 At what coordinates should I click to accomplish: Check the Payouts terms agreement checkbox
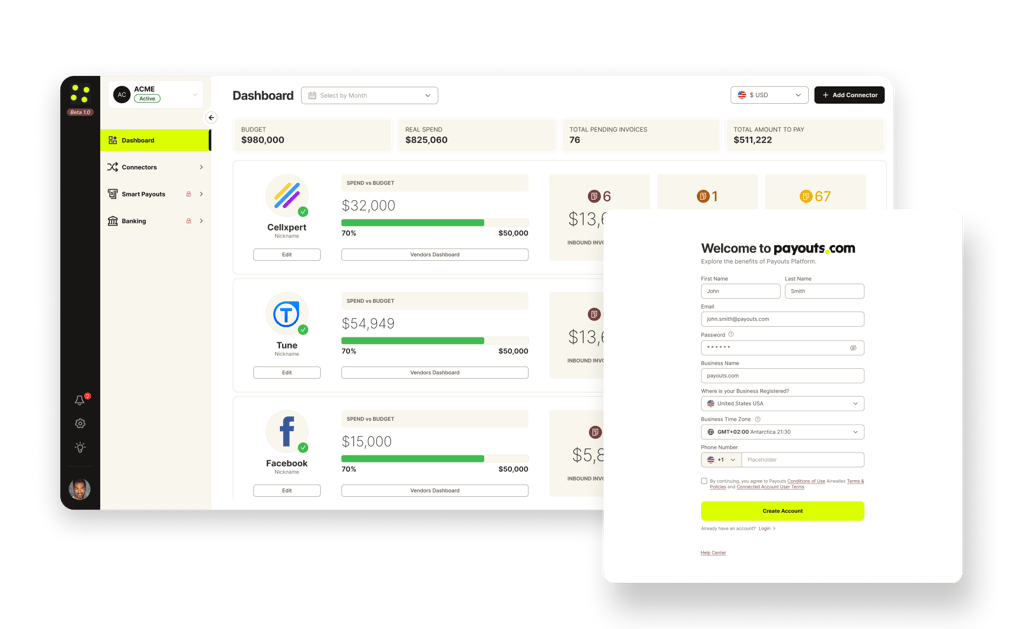pos(705,481)
